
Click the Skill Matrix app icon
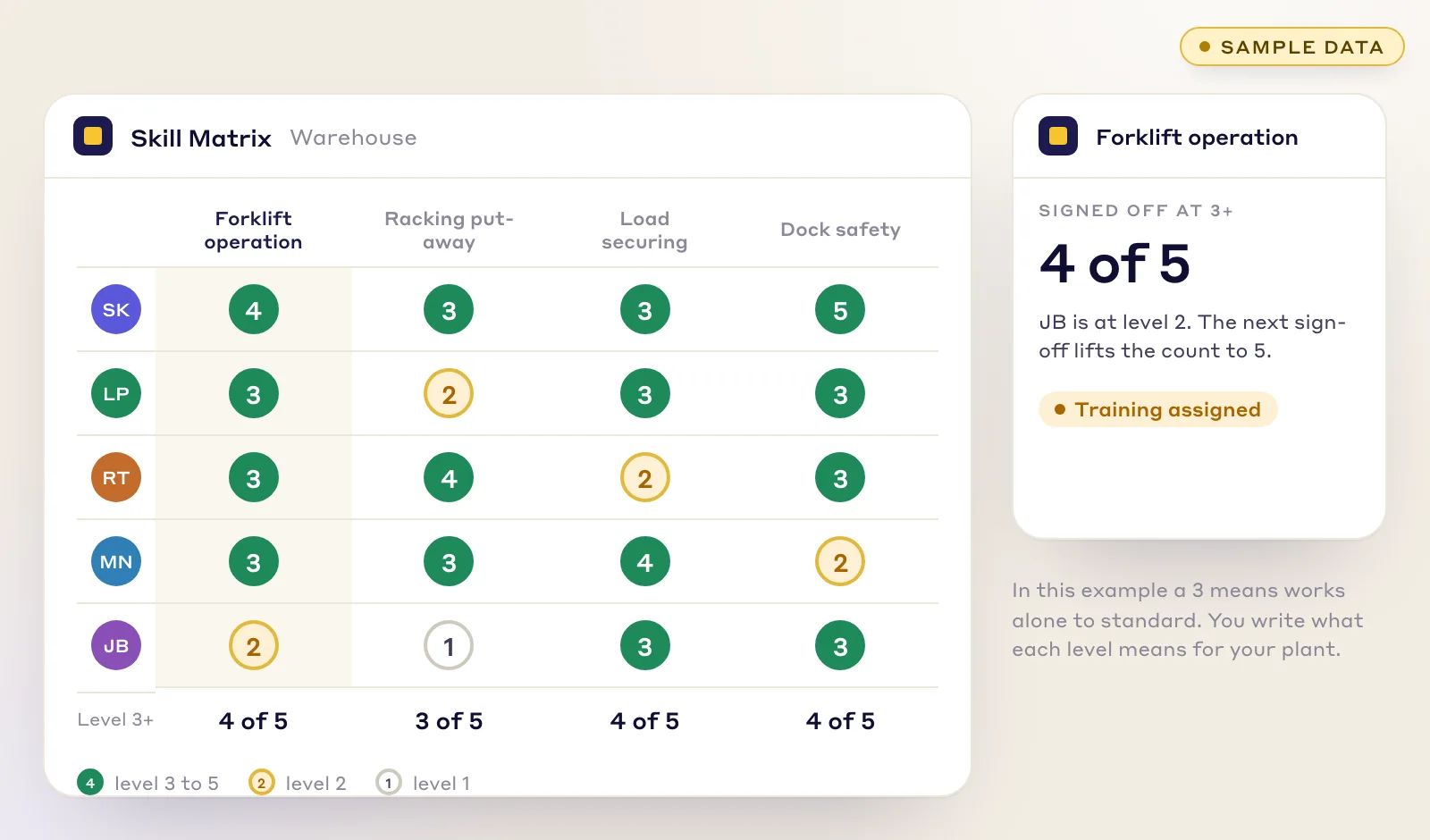[x=93, y=136]
